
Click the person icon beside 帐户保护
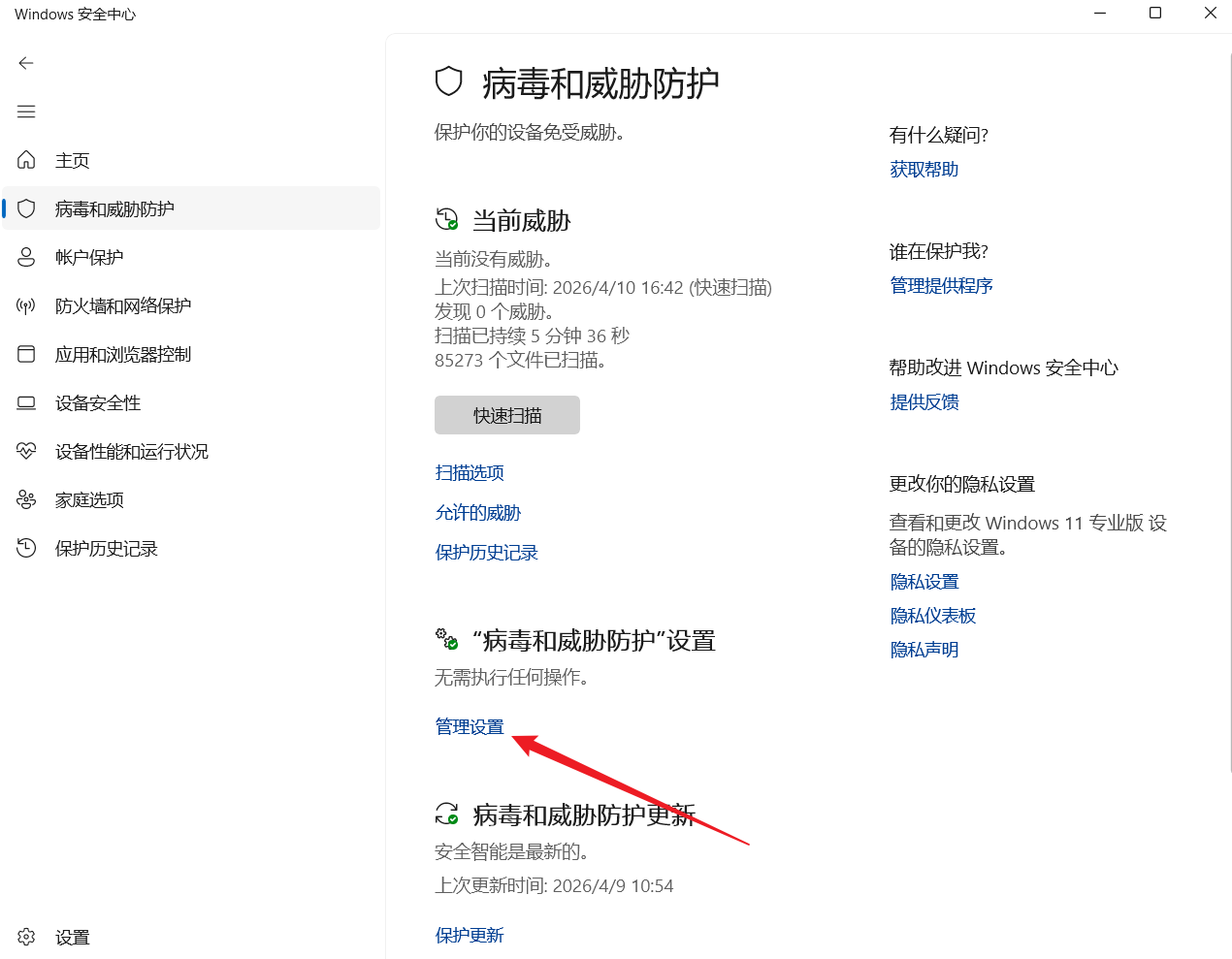(26, 257)
